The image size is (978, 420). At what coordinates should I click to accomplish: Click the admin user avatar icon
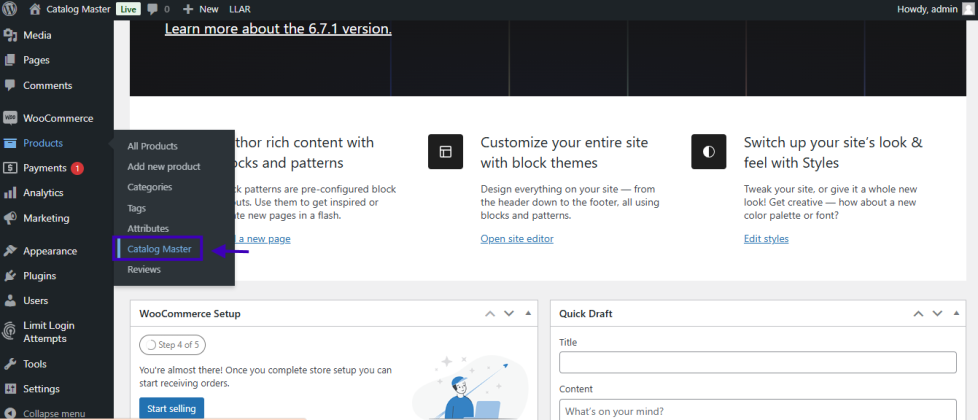coord(966,9)
